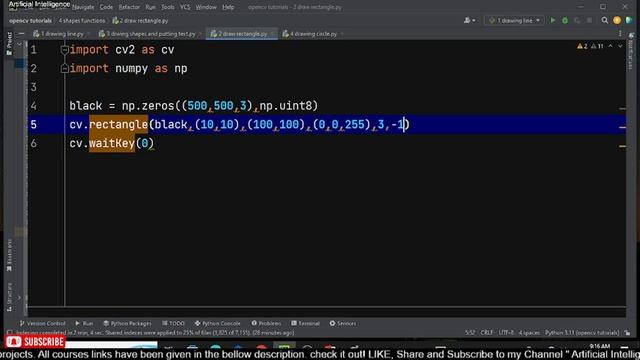Click line number 5 in the gutter
Image resolution: width=640 pixels, height=360 pixels.
(33, 124)
